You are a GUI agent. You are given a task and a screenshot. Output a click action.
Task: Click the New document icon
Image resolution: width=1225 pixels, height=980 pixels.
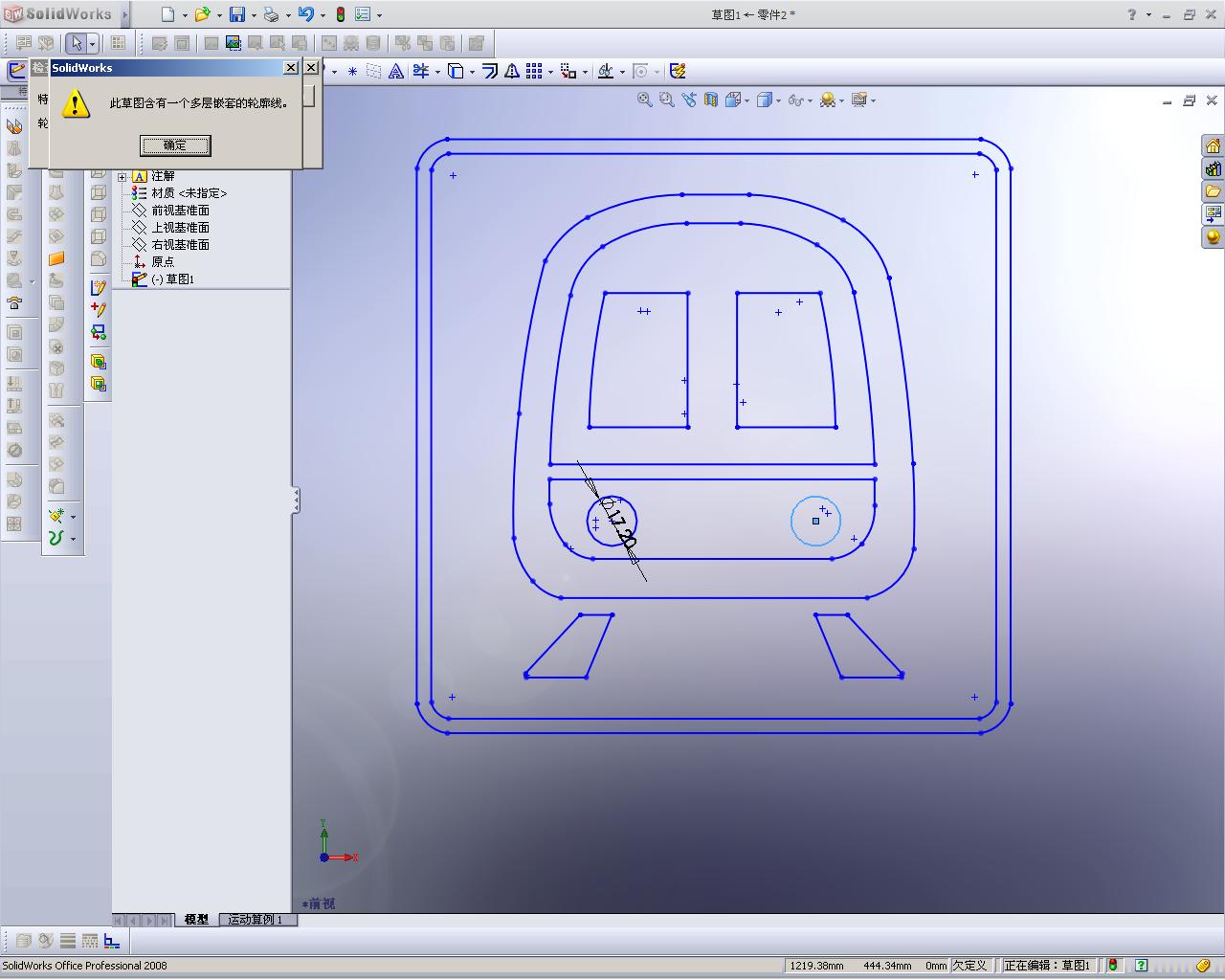coord(168,14)
